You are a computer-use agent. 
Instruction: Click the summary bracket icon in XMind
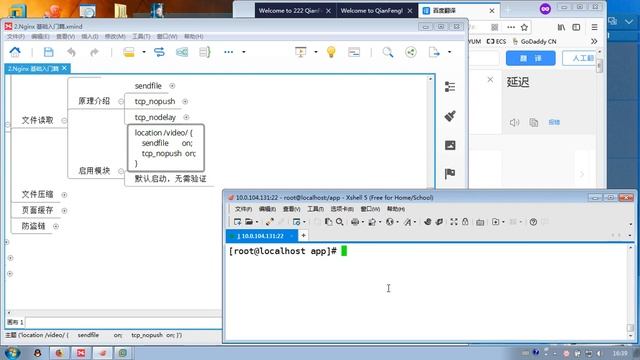(x=204, y=52)
